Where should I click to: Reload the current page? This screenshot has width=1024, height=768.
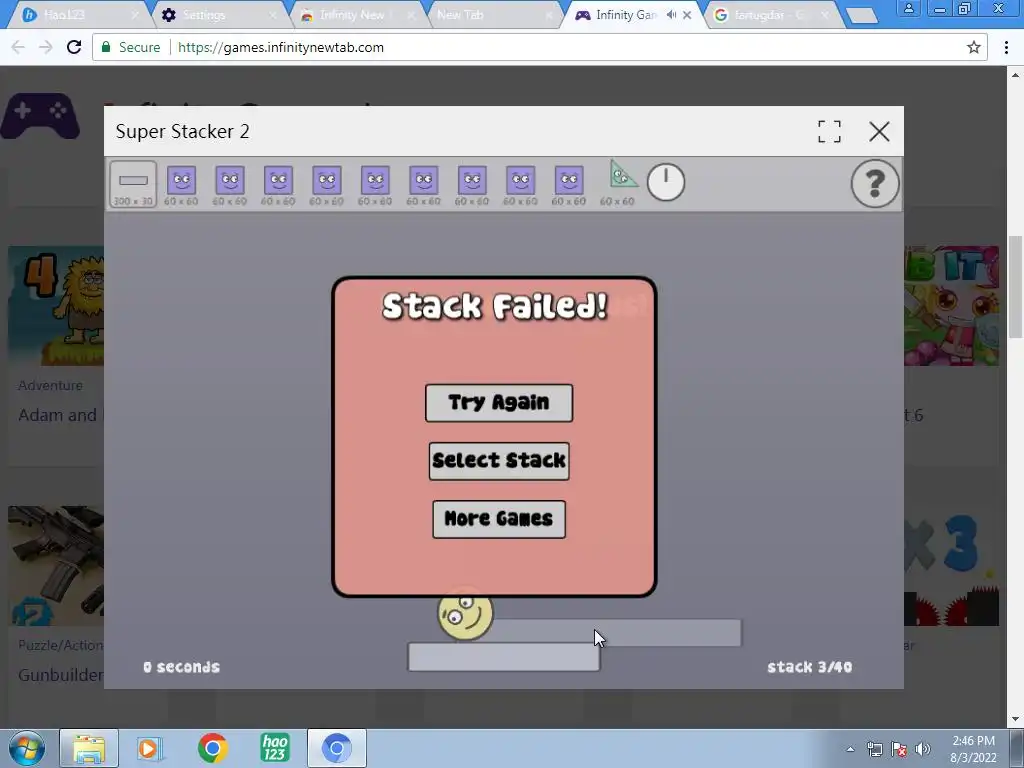tap(74, 47)
